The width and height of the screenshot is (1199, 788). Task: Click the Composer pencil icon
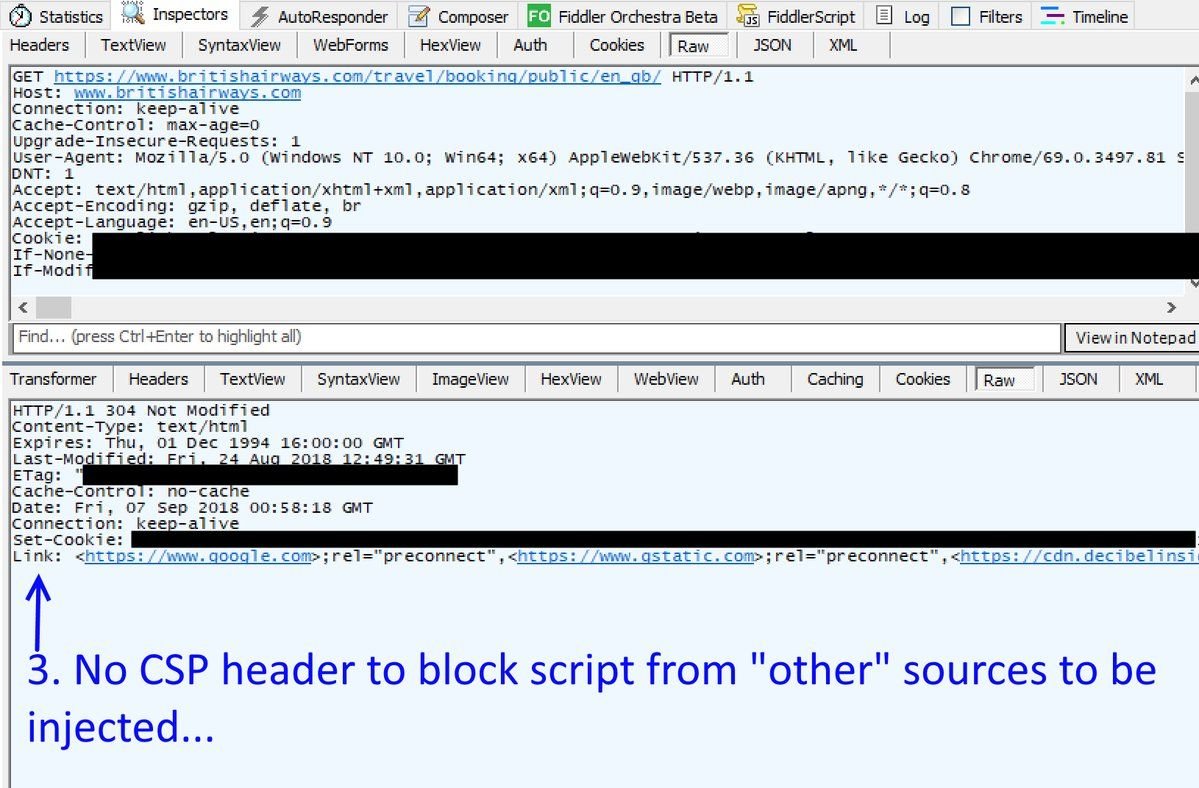pos(418,16)
